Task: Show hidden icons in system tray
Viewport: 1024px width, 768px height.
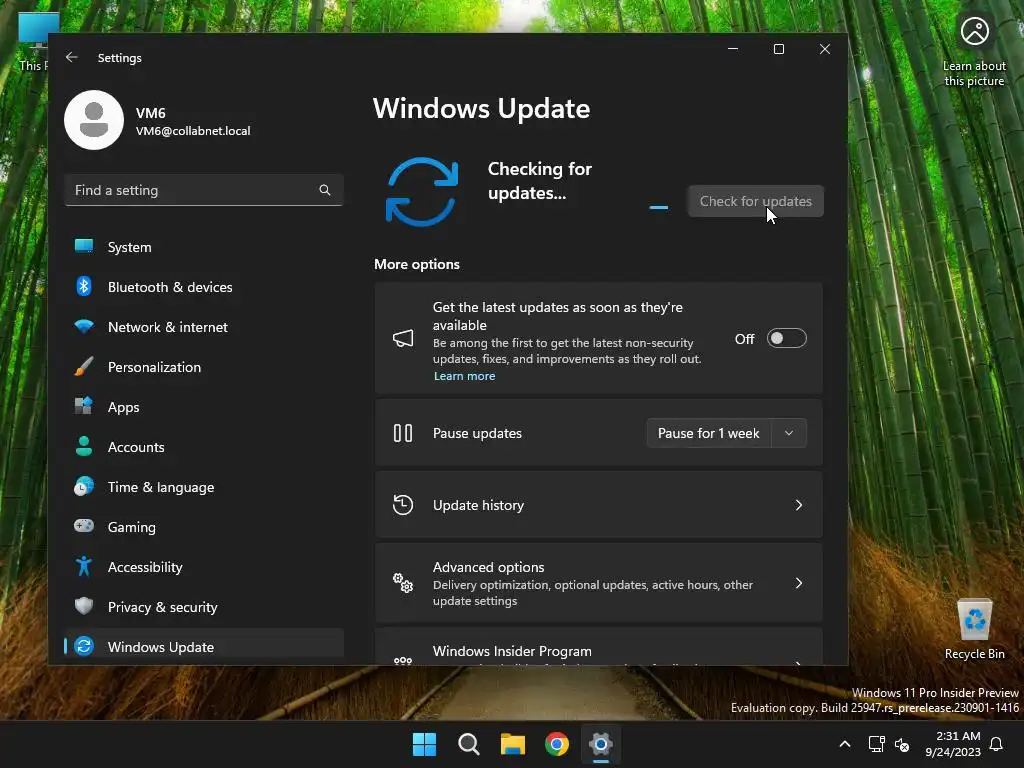Action: pos(844,744)
